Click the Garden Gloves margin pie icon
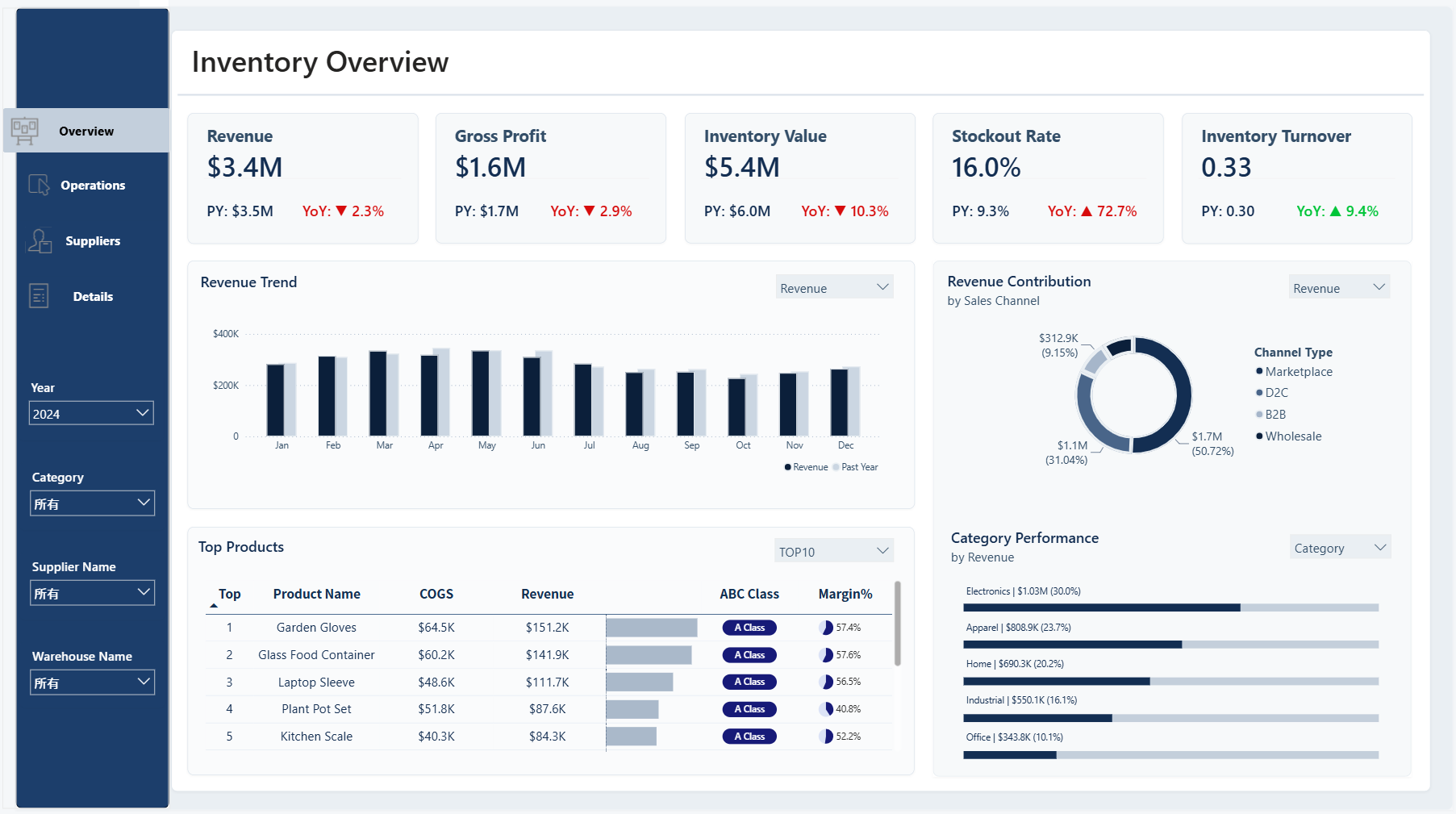1456x814 pixels. coord(826,628)
